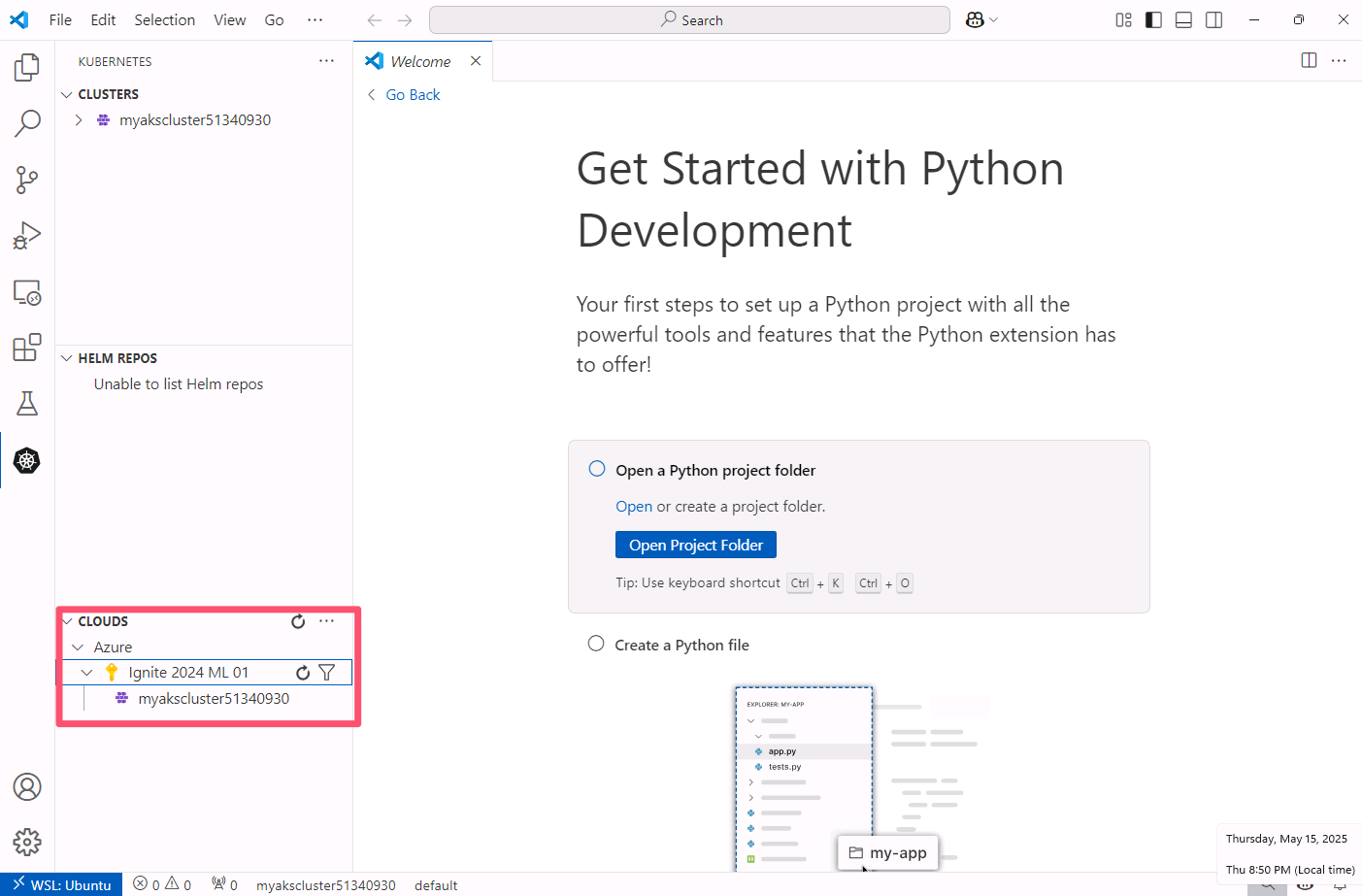1362x896 pixels.
Task: Collapse the Azure cloud node
Action: tap(78, 647)
